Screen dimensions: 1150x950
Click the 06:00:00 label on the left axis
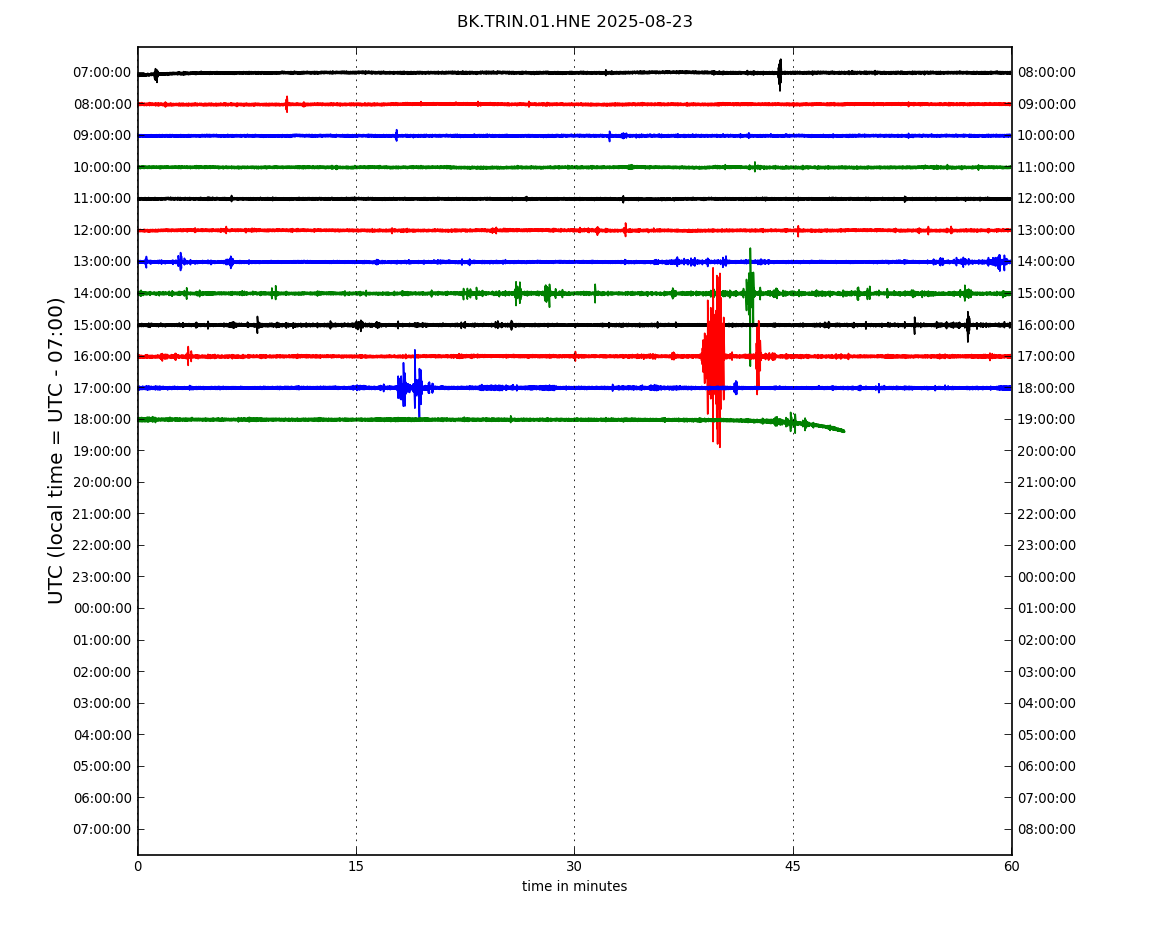point(102,798)
